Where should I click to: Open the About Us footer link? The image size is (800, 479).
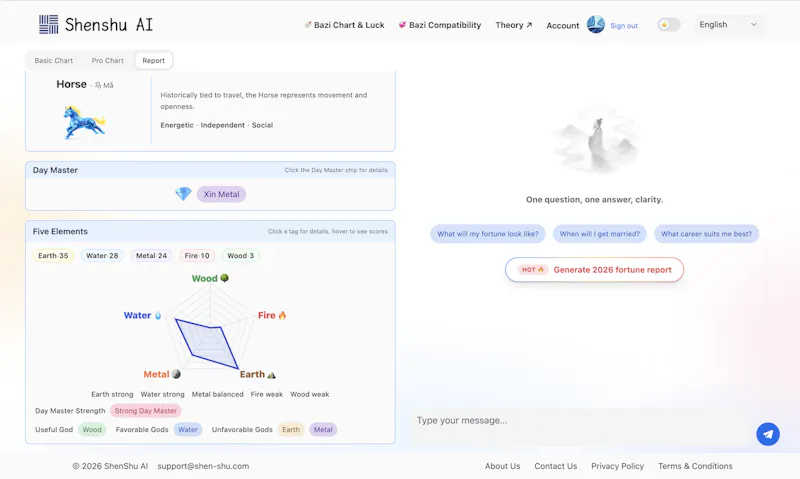coord(502,466)
